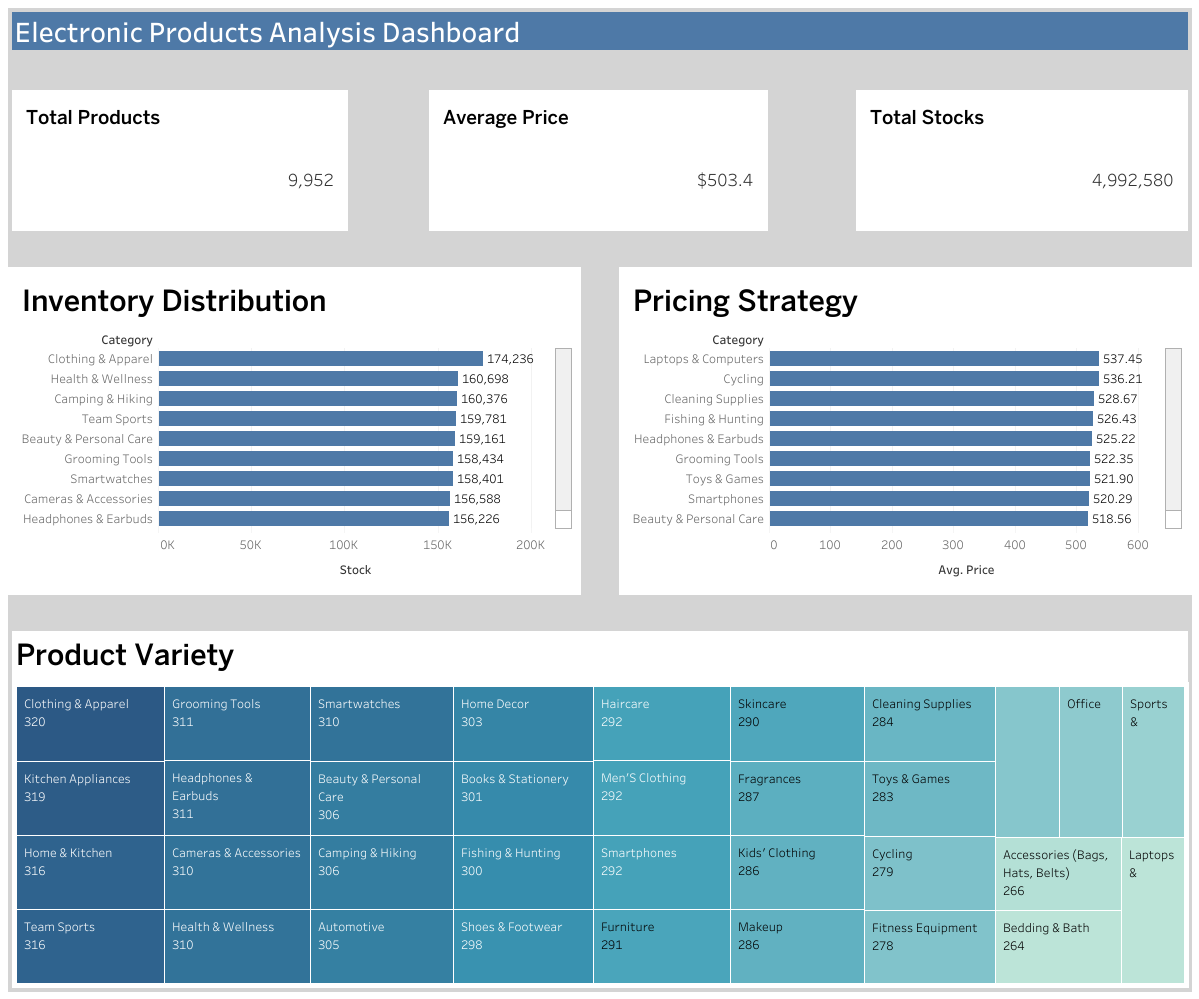The image size is (1199, 999).
Task: Select the Cameras & Accessories stock bar
Action: (304, 498)
